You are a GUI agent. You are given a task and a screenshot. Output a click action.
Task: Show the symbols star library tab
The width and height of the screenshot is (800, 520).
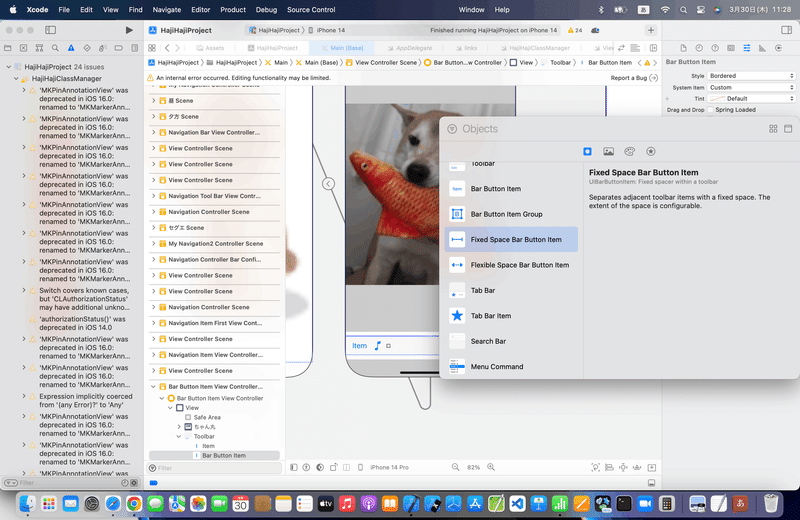click(651, 152)
